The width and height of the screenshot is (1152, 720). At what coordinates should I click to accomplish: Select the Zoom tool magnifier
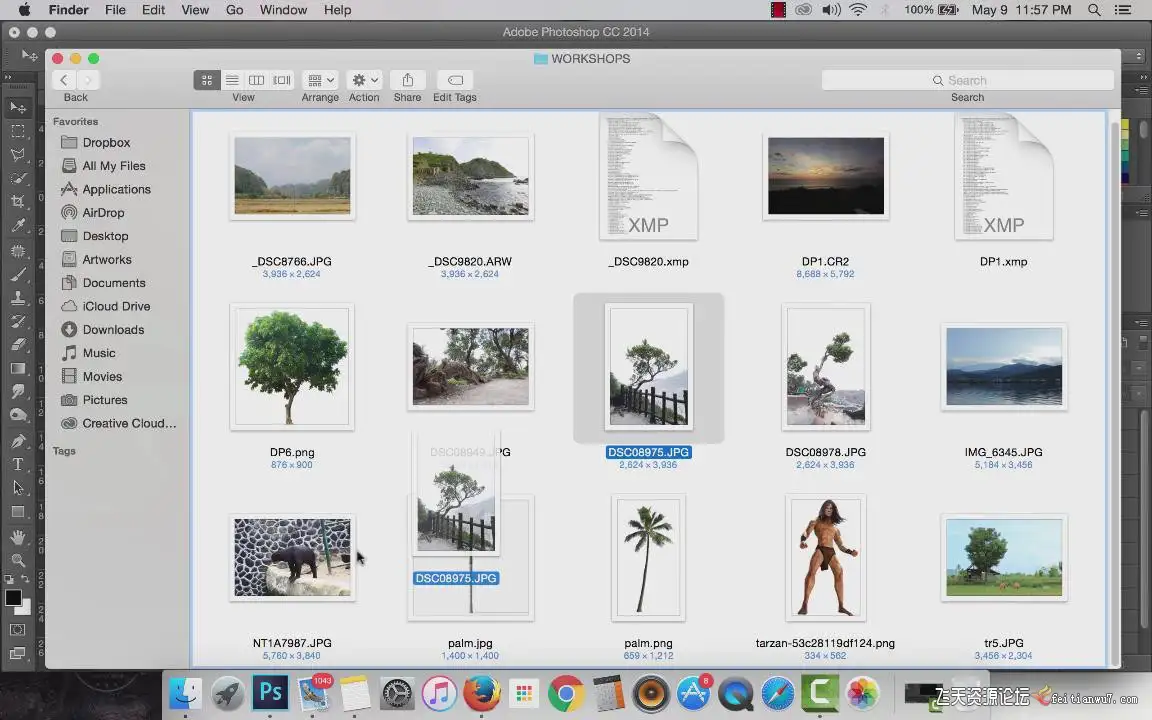tap(18, 560)
